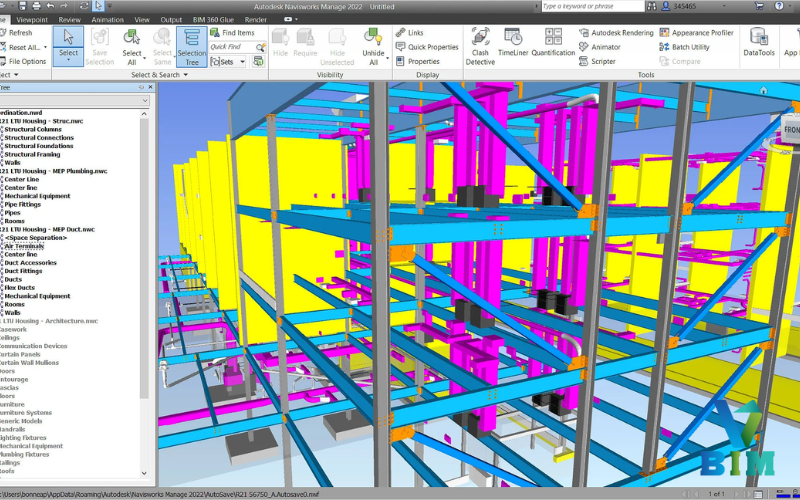Click the Quick Find input field
This screenshot has width=800, height=500.
click(x=232, y=47)
